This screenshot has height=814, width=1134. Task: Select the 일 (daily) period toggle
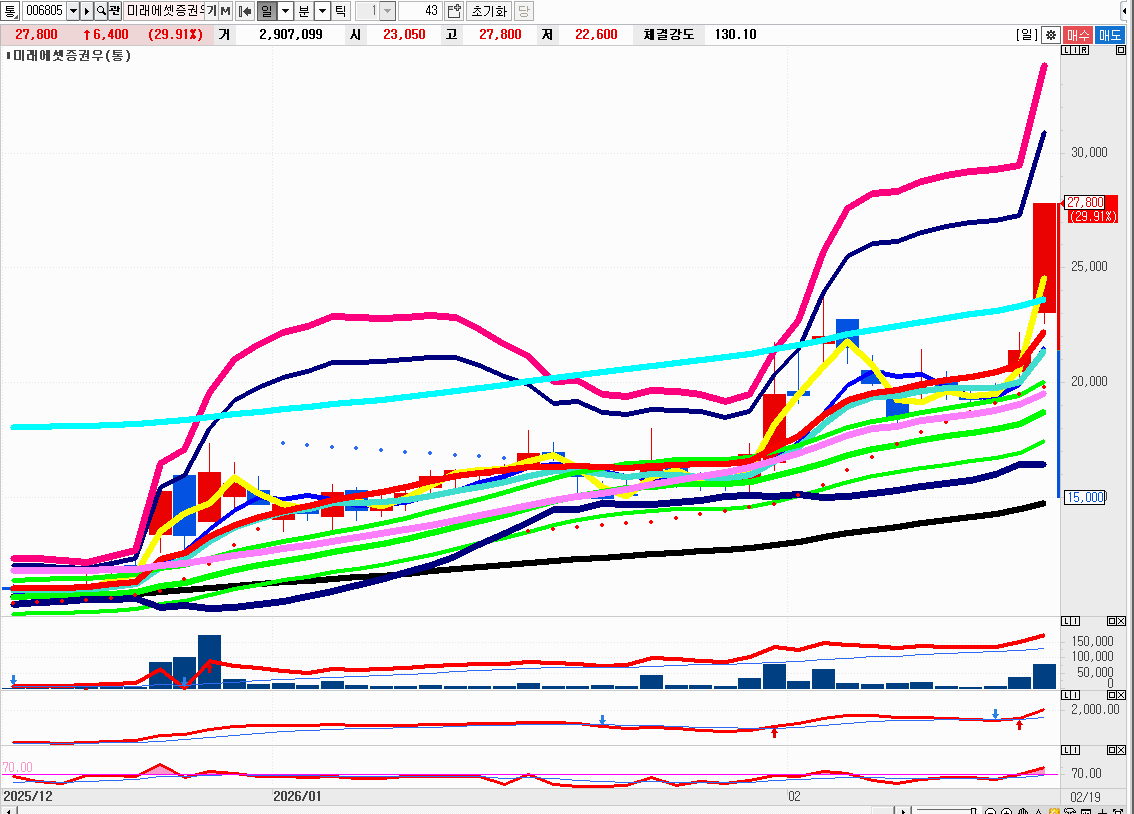click(266, 11)
